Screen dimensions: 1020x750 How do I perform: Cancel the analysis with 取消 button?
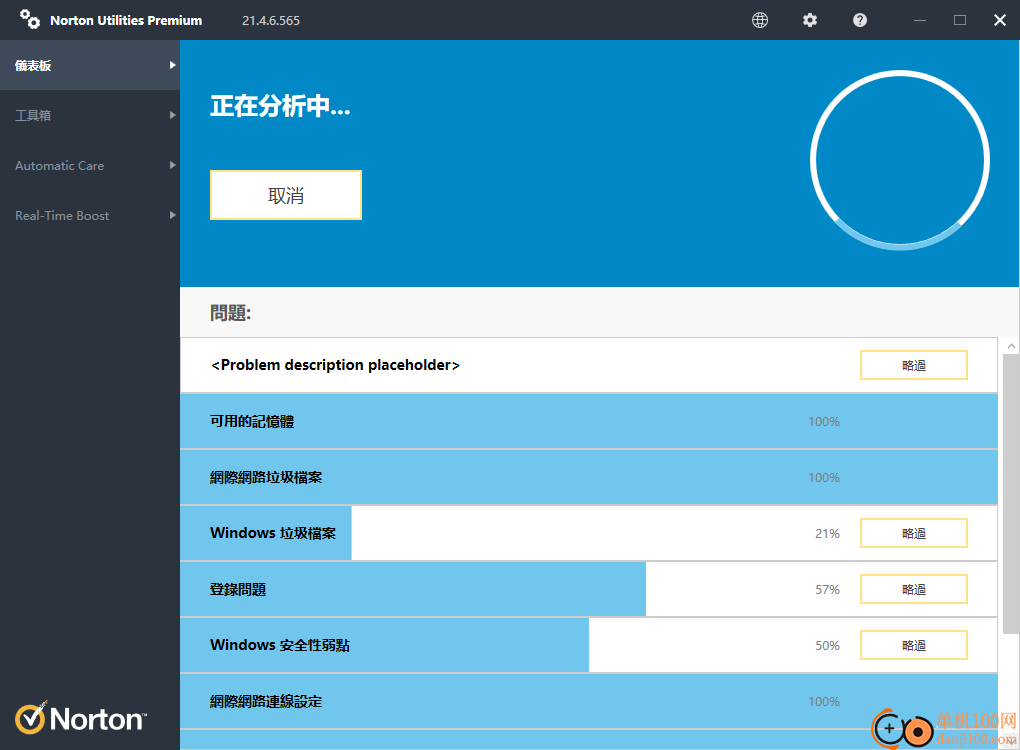point(286,195)
